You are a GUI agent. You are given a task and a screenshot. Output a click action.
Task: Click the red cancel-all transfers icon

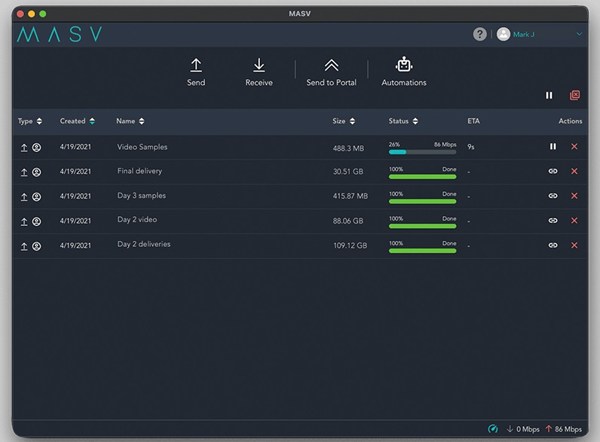pos(574,95)
